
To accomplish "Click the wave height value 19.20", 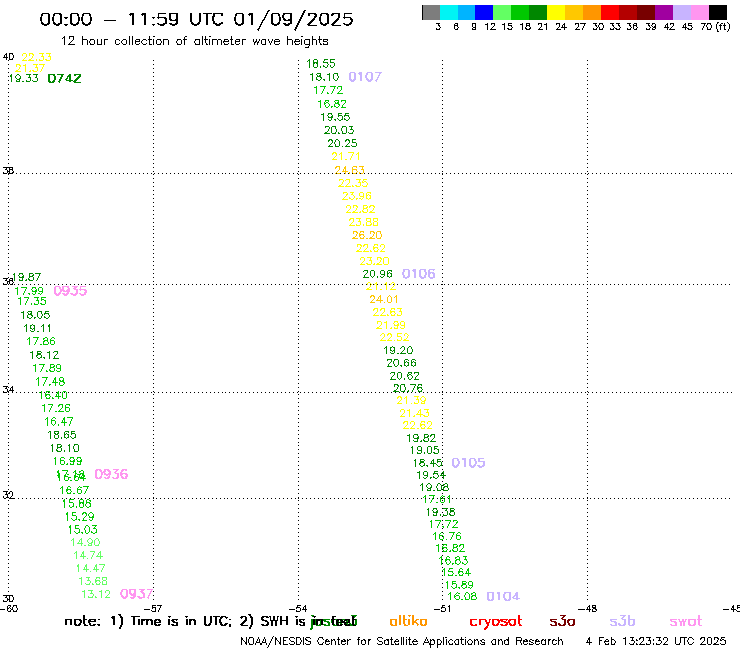I will [x=398, y=350].
